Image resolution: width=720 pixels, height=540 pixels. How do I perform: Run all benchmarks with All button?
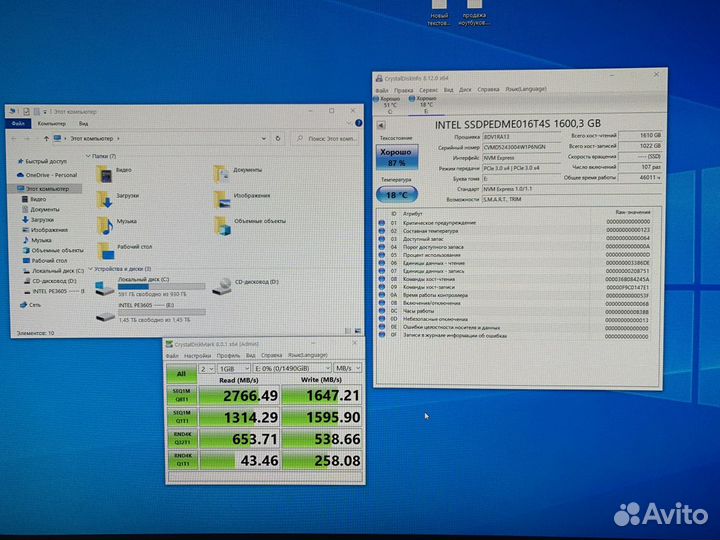(181, 374)
